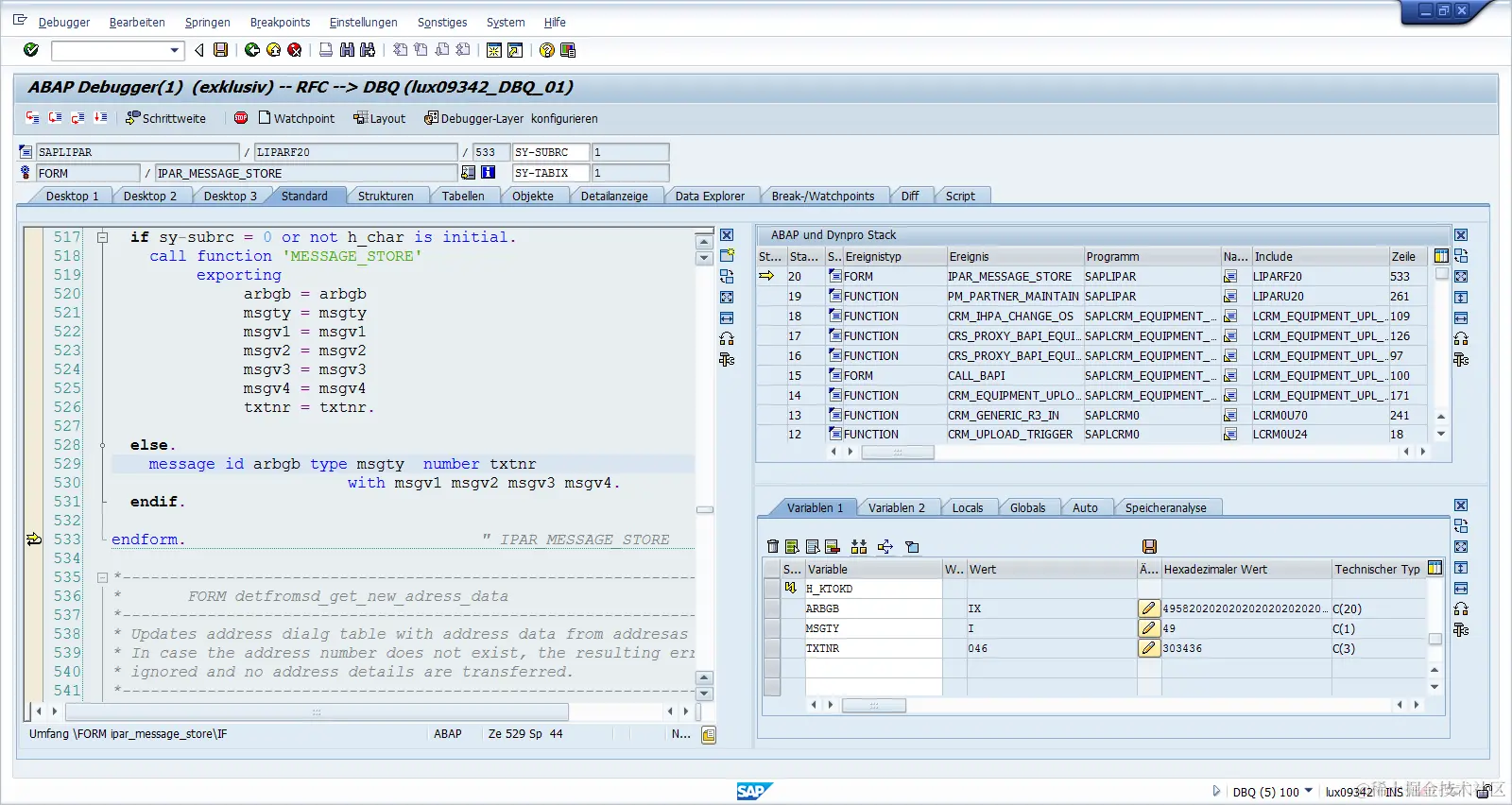
Task: Select the row selector for variable ARBGB
Action: (772, 608)
